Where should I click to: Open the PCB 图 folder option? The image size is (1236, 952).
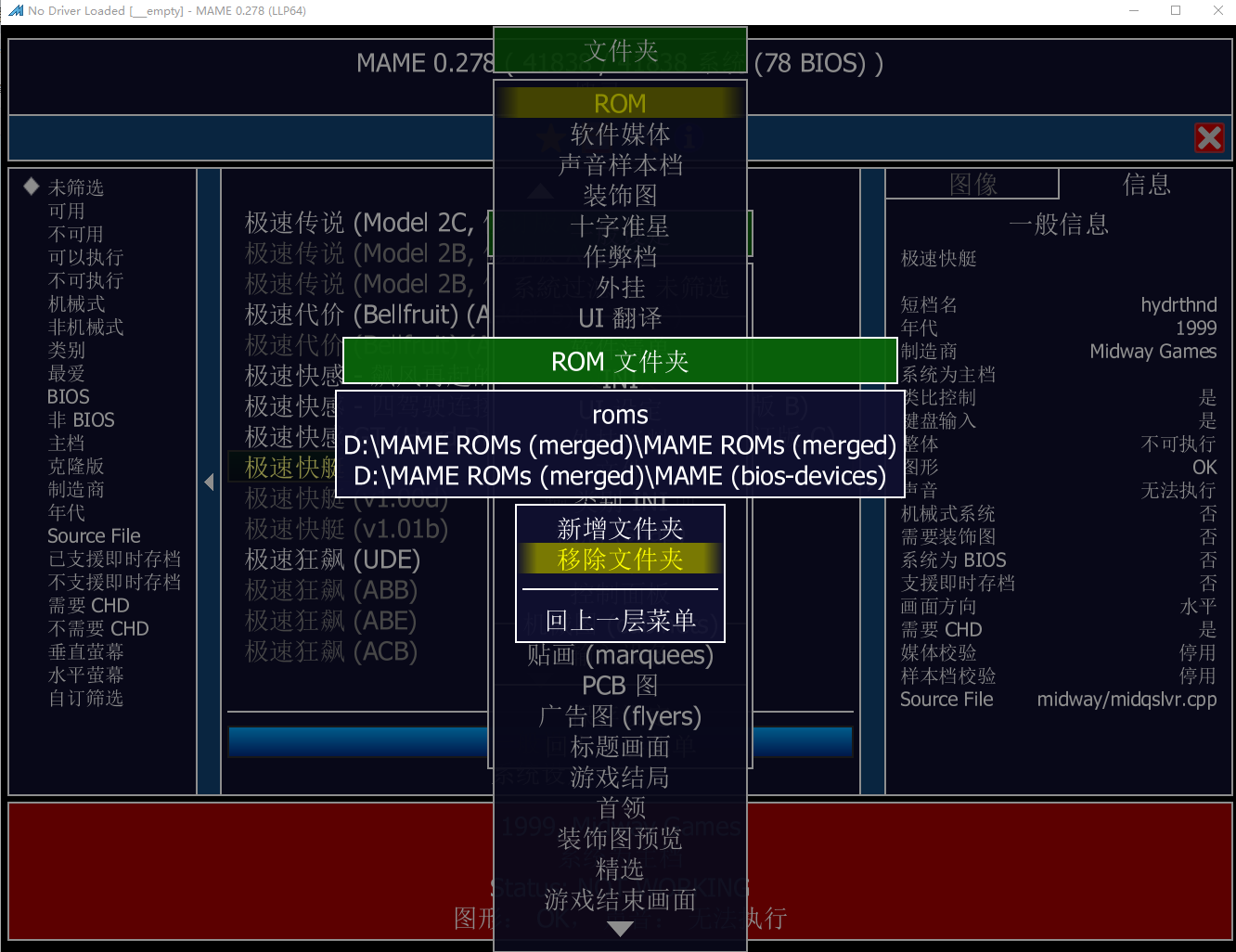pos(620,686)
